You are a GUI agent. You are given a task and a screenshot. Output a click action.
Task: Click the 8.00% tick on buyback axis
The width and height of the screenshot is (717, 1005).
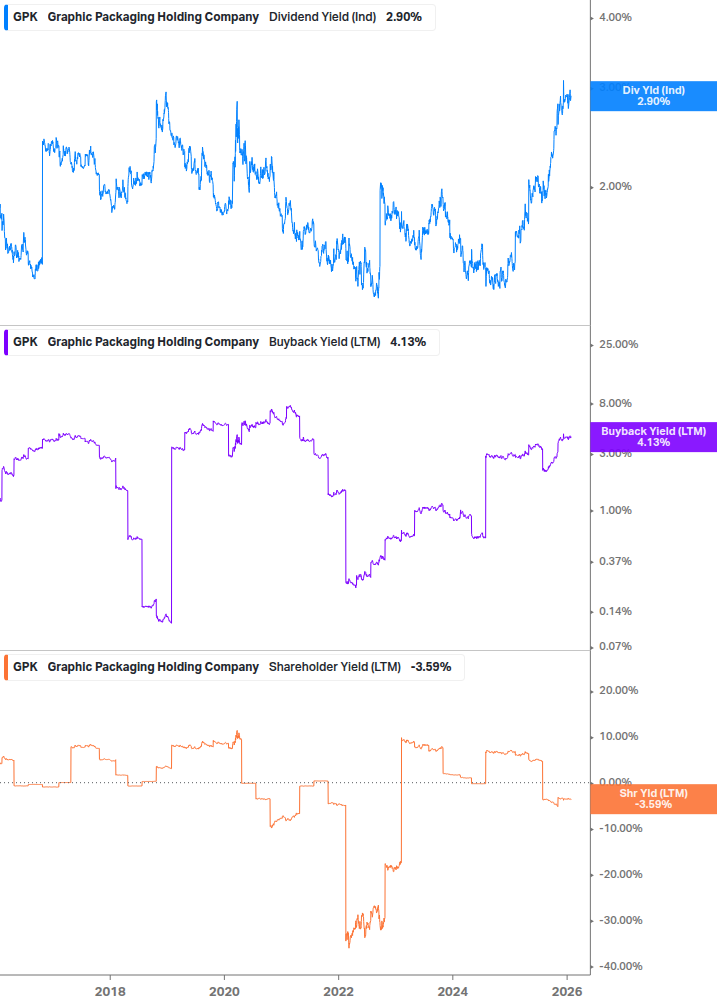615,404
